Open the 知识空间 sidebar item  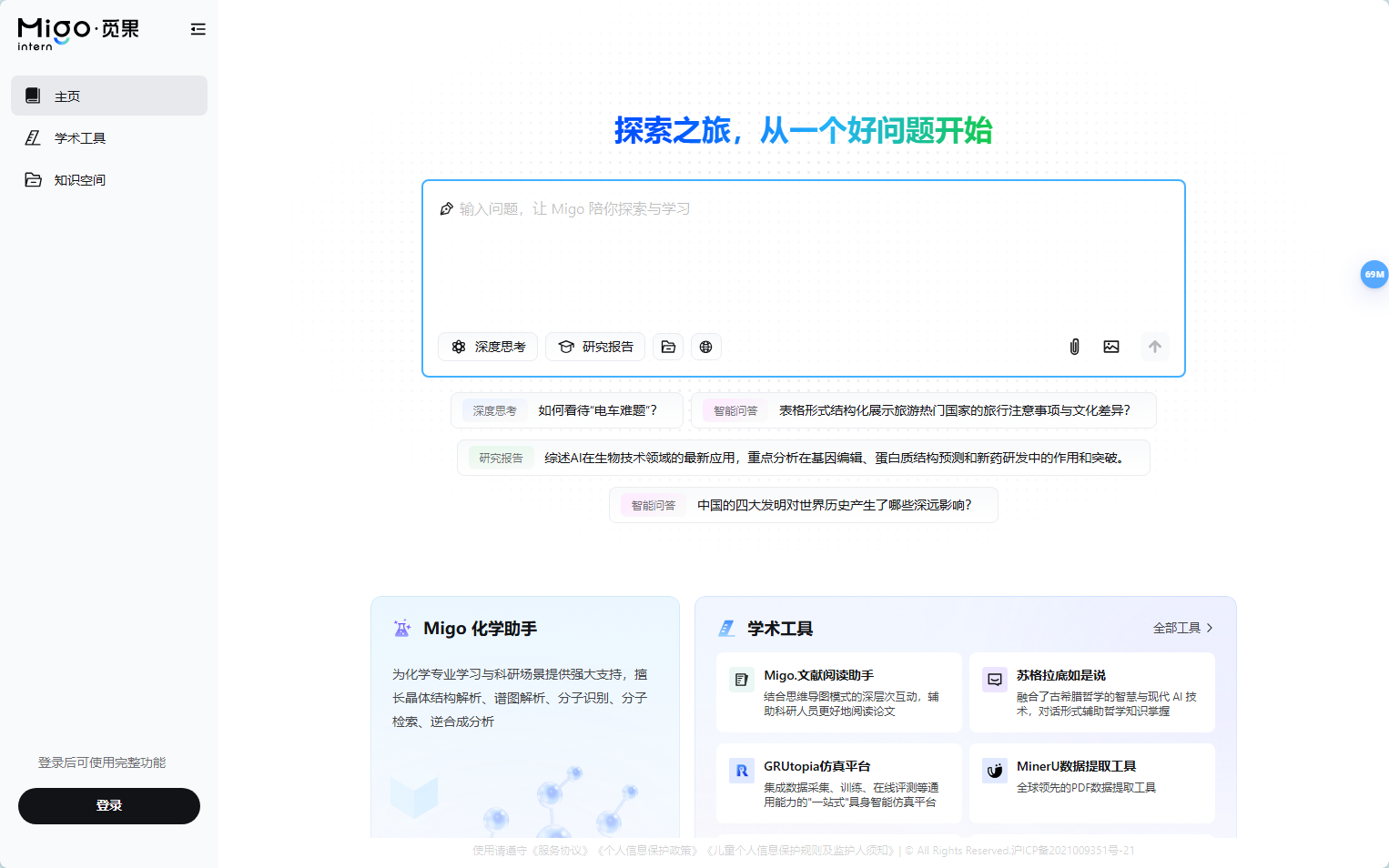point(109,179)
